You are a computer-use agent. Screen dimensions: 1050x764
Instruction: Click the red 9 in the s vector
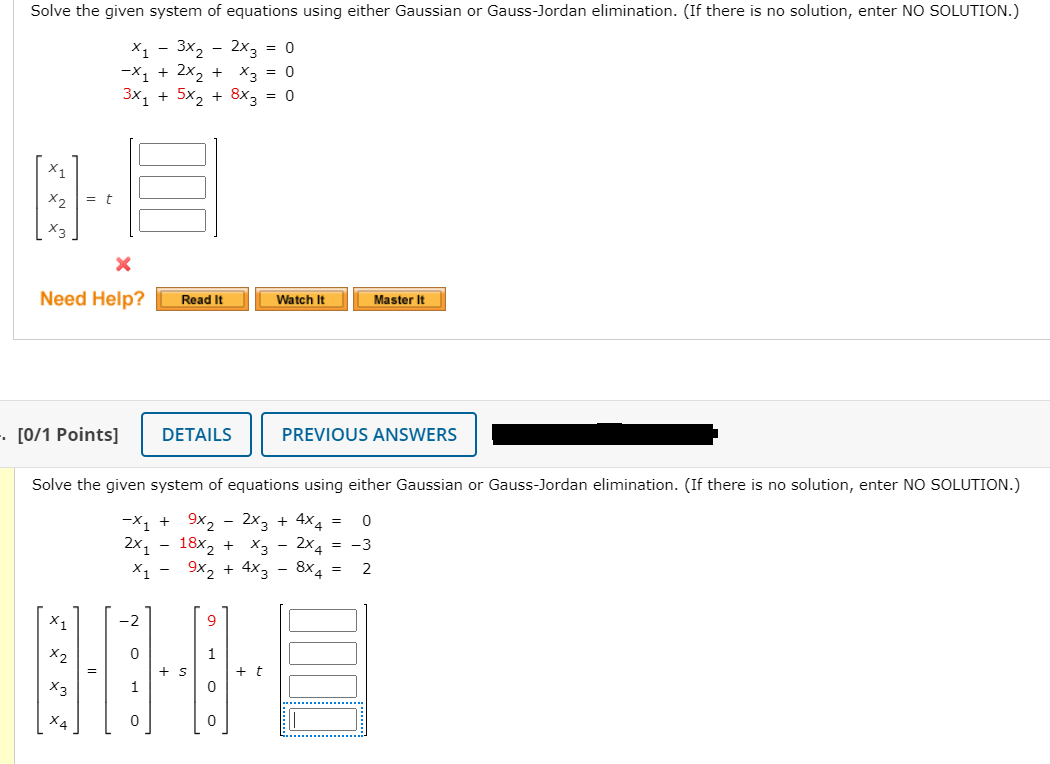pos(212,621)
